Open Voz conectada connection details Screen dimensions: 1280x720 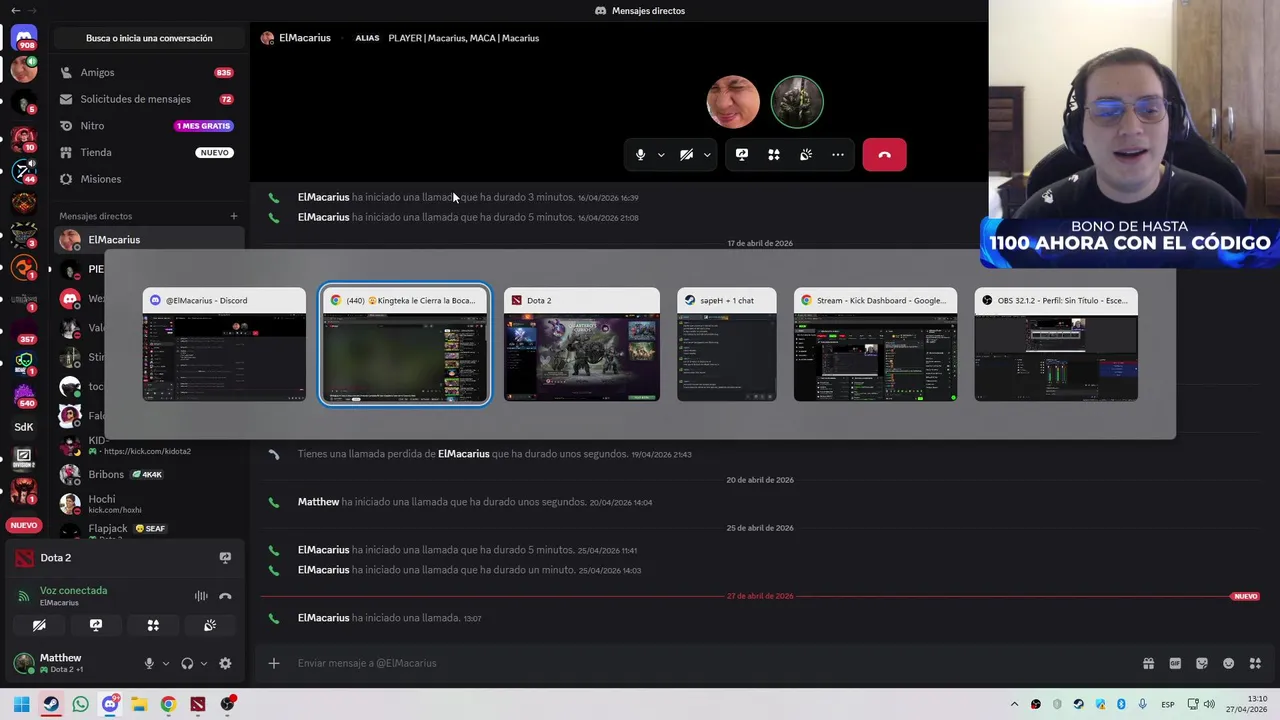pos(73,591)
